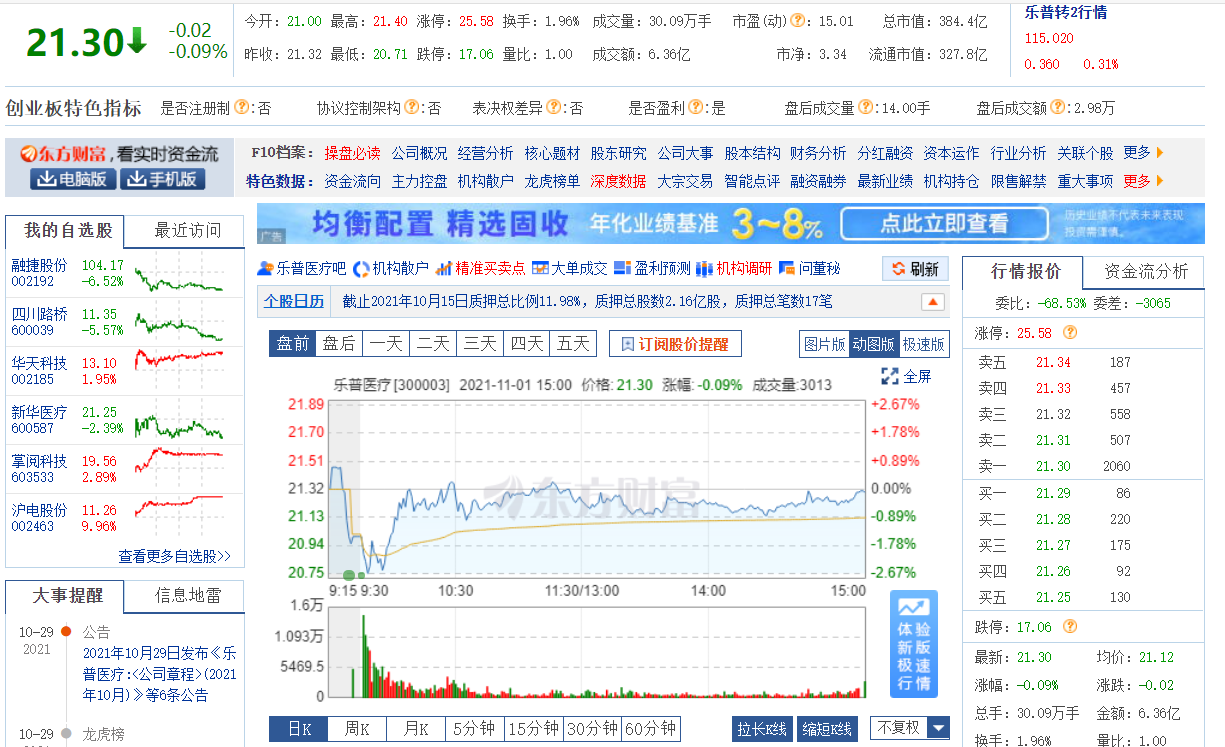Select 月K candlestick period
Viewport: 1225px width, 747px height.
click(x=416, y=729)
